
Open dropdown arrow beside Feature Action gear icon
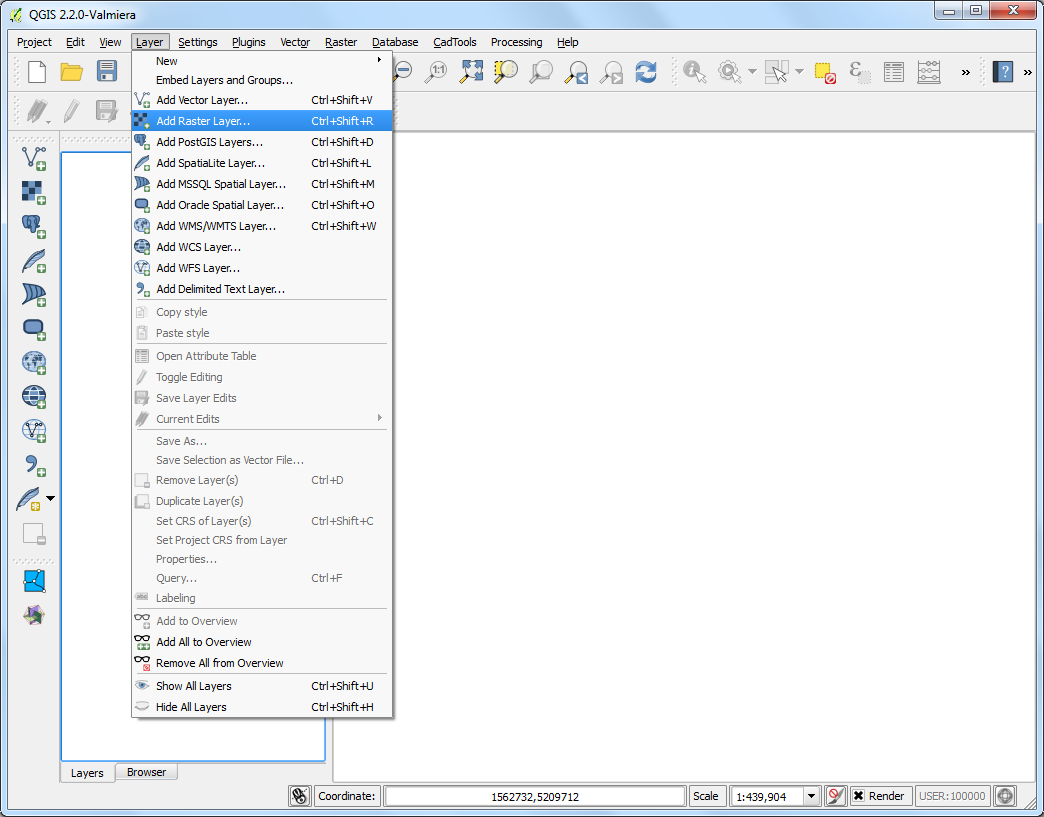[x=752, y=71]
